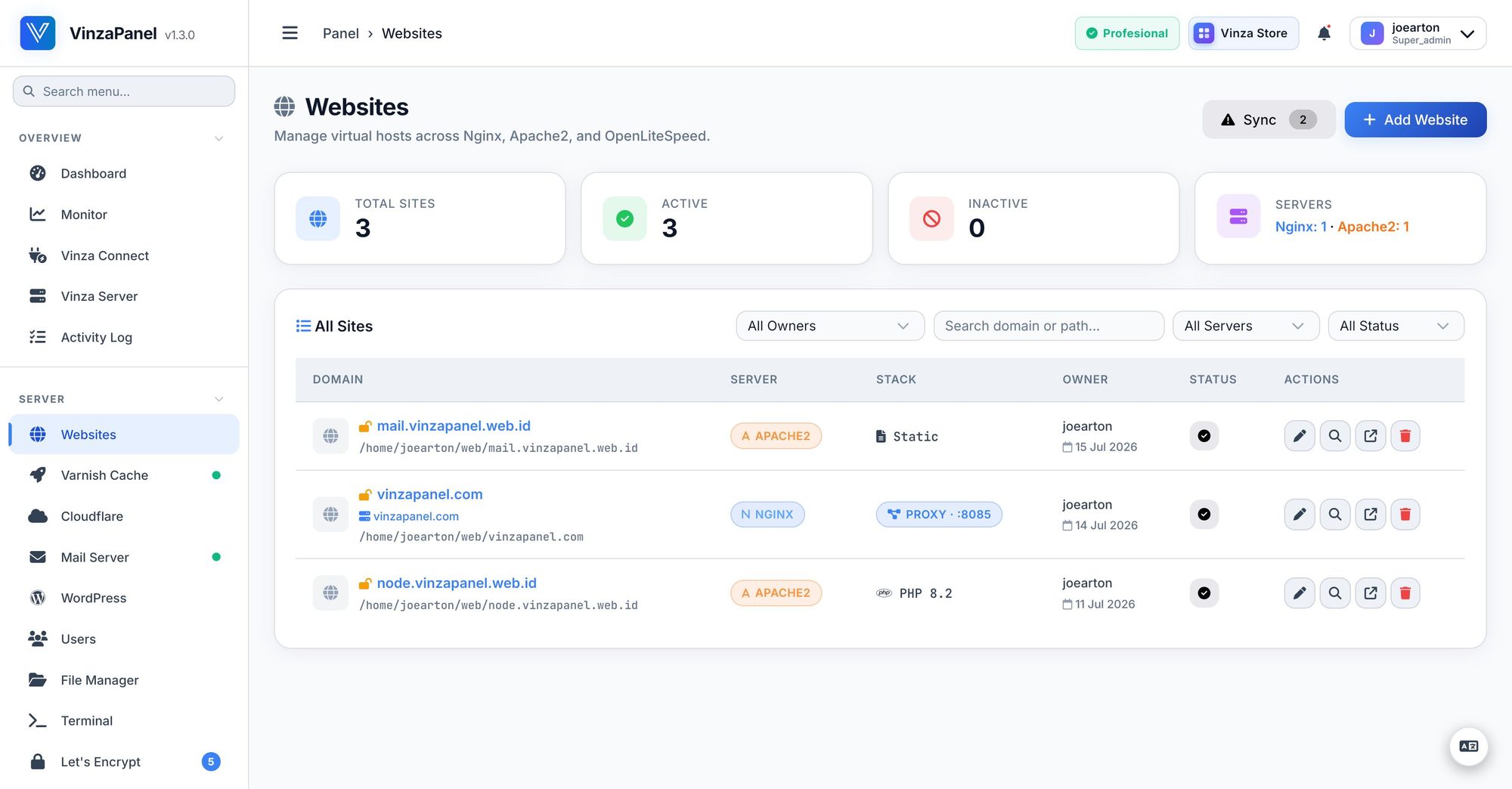1512x789 pixels.
Task: Inspect mail.vinzapanel.web.id with the magnifier icon
Action: [x=1335, y=436]
